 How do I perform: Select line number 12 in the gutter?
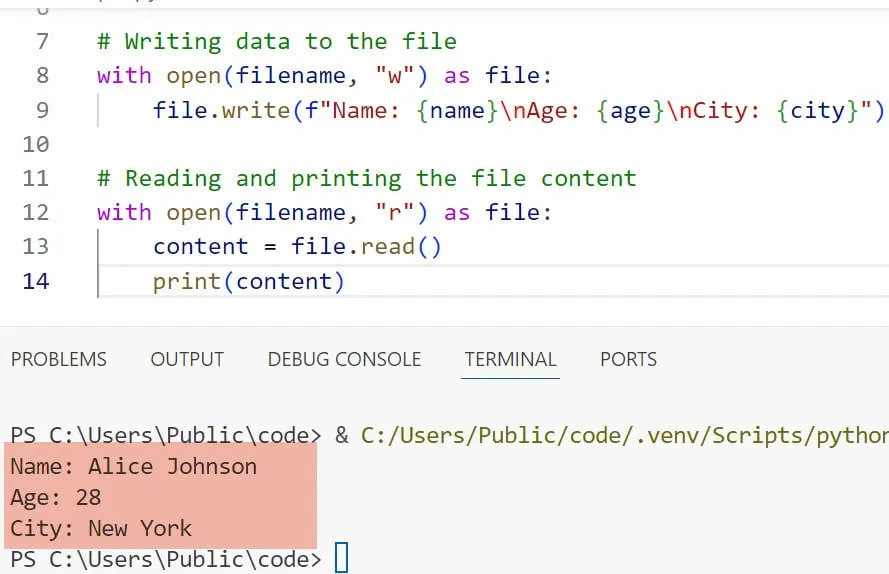click(x=35, y=213)
